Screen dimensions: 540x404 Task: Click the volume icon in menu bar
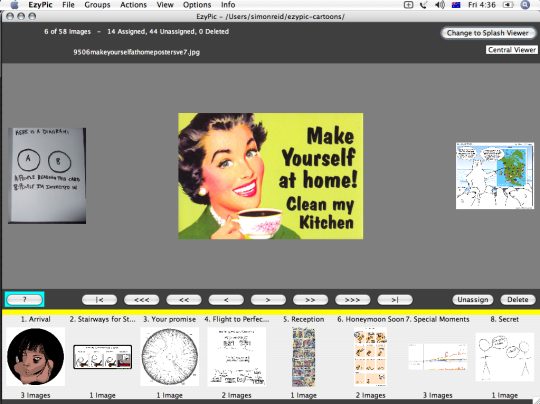tap(440, 5)
